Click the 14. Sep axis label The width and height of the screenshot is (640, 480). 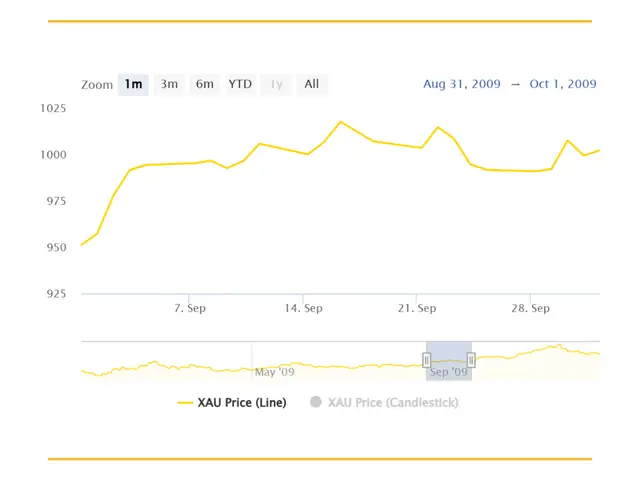pos(303,308)
